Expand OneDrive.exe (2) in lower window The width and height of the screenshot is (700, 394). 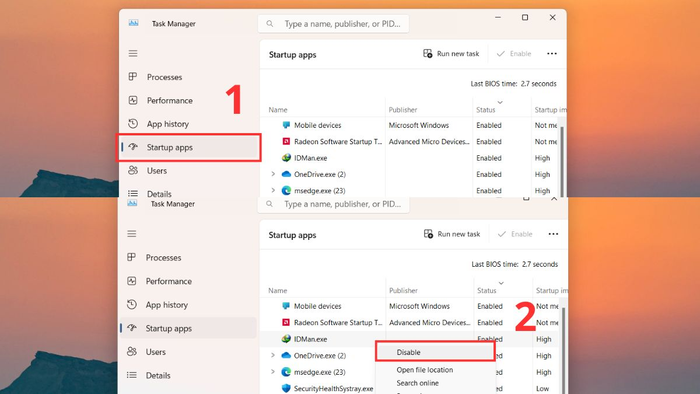(x=273, y=355)
